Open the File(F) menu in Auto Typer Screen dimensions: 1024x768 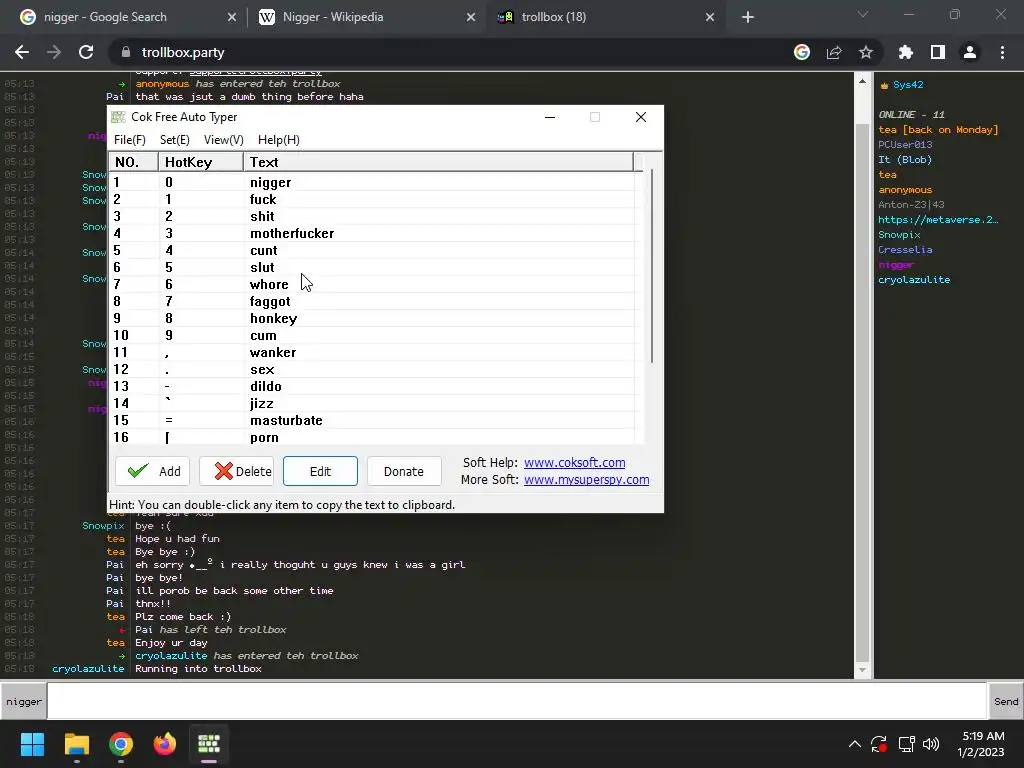click(129, 140)
